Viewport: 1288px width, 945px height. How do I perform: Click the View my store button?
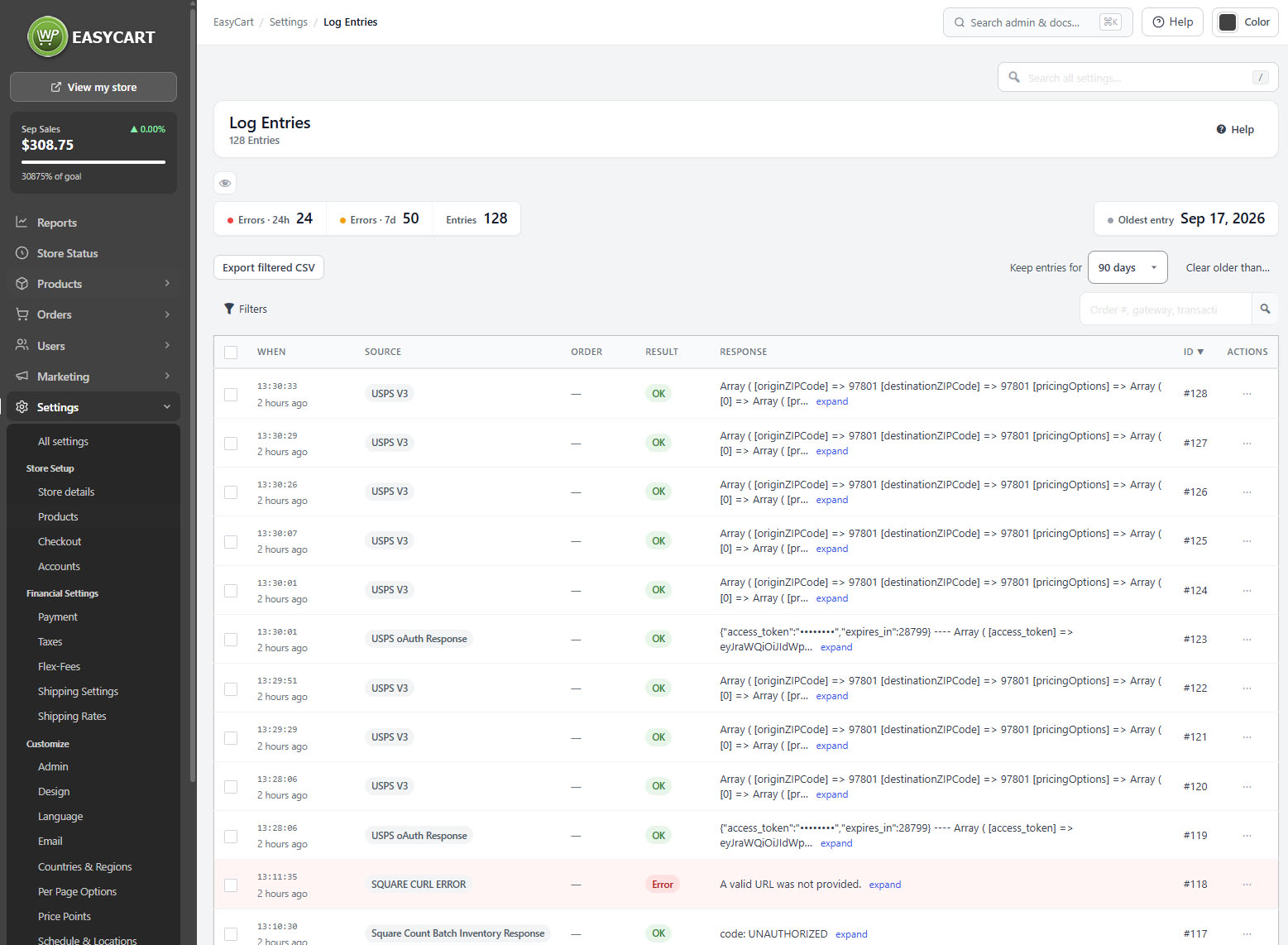(x=93, y=87)
